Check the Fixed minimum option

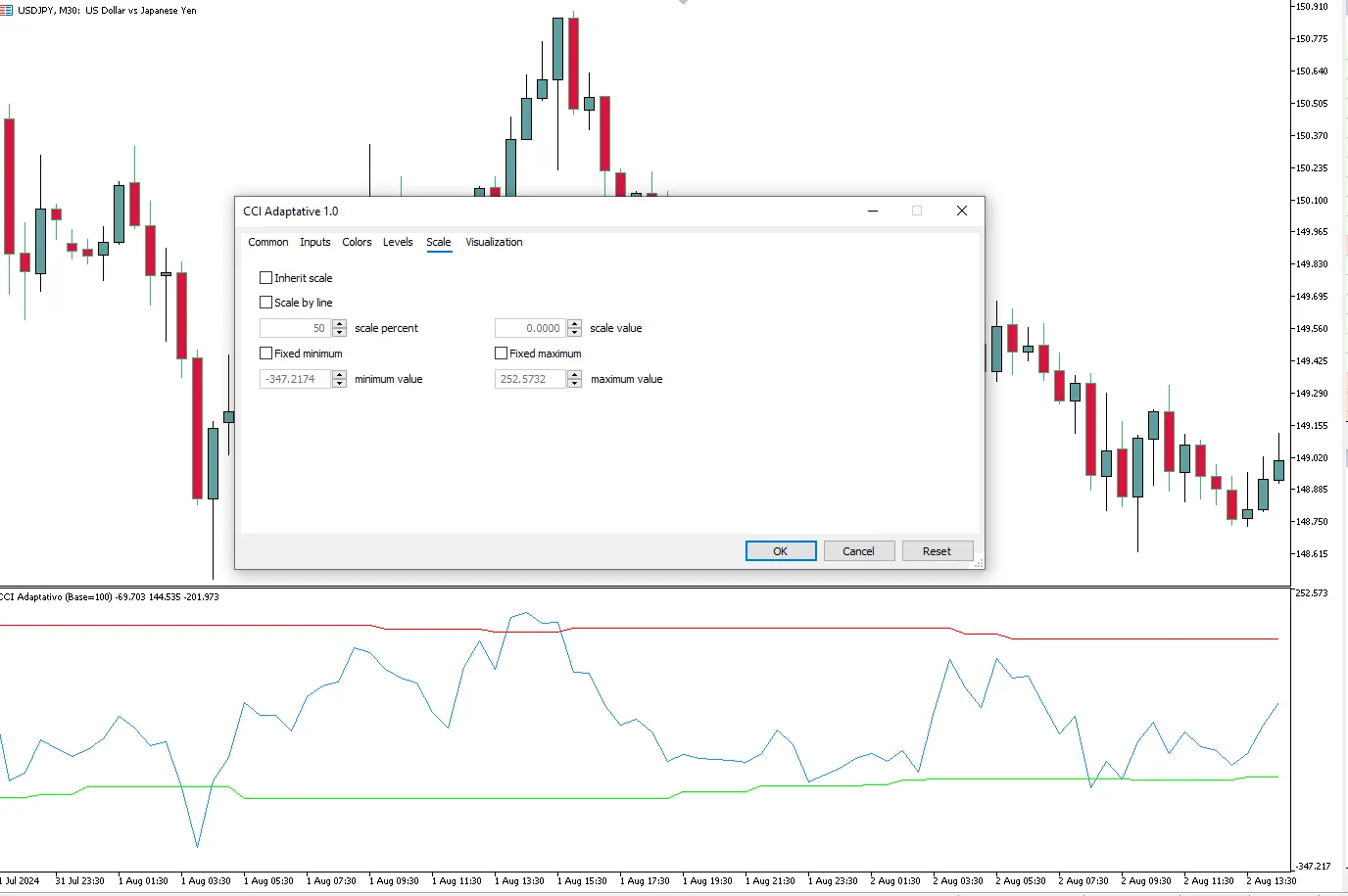click(265, 354)
